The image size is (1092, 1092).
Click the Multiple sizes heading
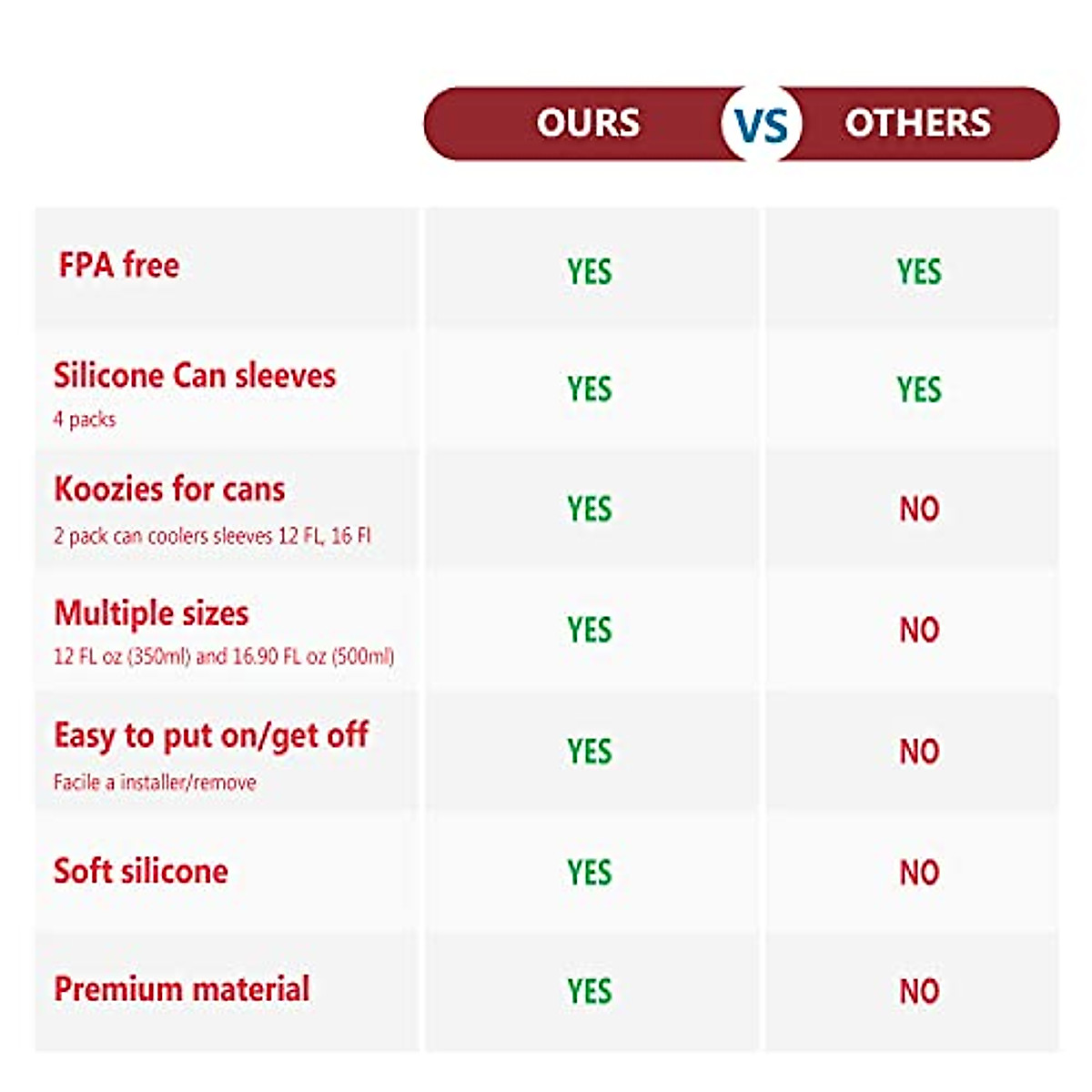(151, 613)
